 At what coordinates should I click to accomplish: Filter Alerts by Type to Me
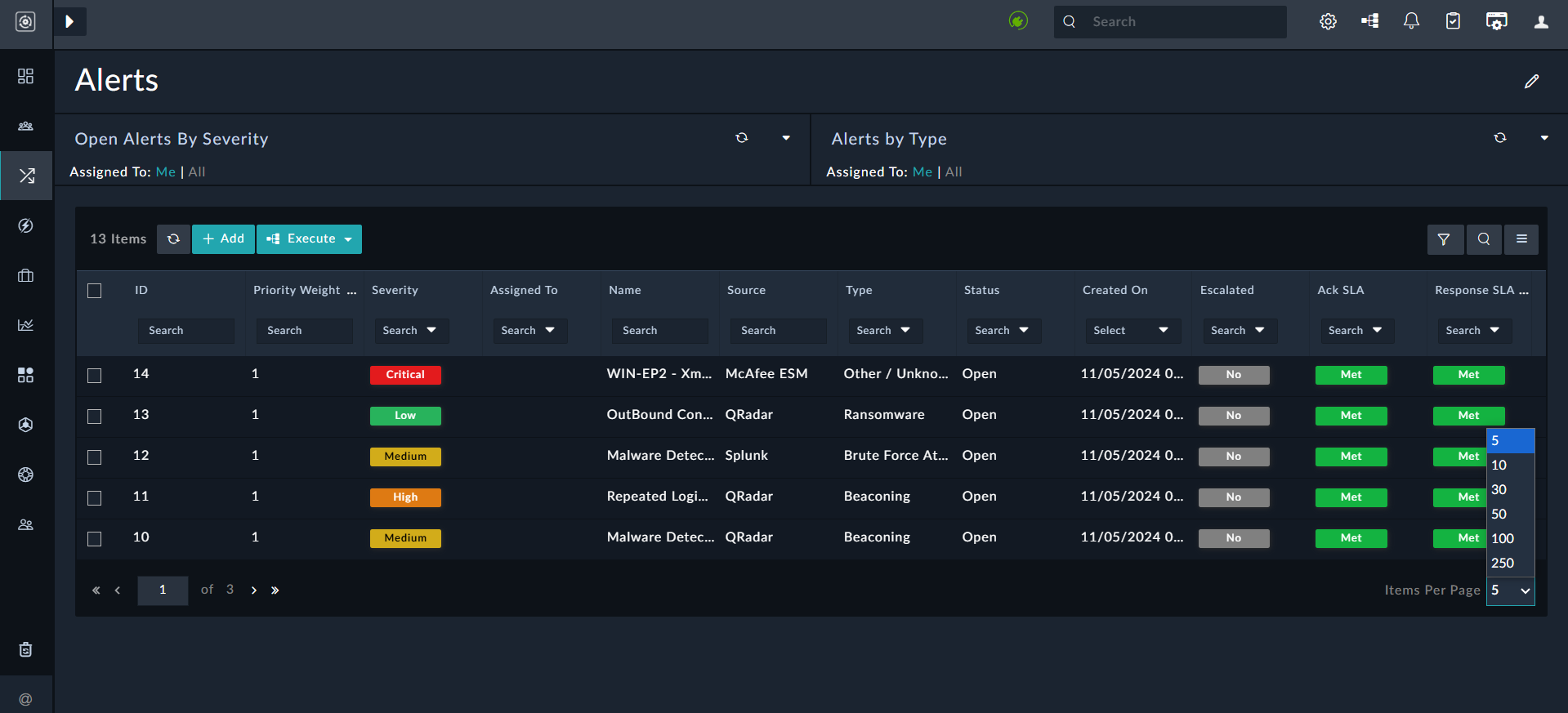tap(922, 172)
